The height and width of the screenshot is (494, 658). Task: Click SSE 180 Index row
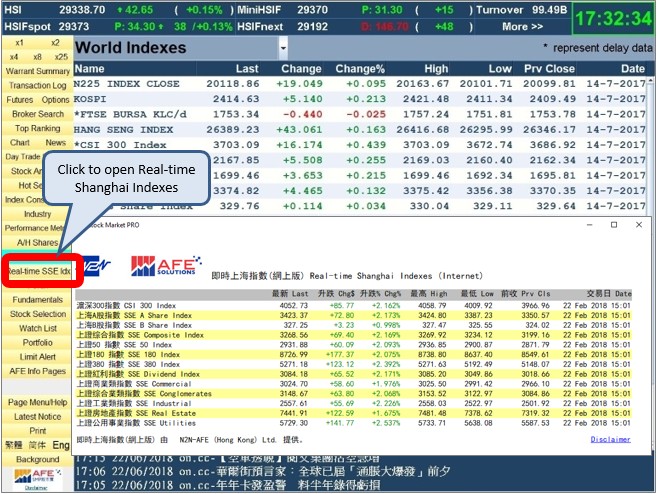(353, 354)
